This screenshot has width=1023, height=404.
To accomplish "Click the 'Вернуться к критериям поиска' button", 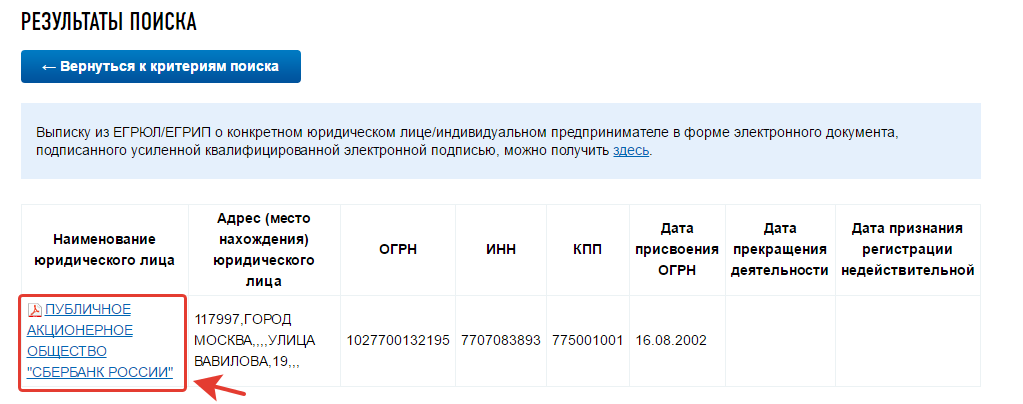I will tap(161, 66).
